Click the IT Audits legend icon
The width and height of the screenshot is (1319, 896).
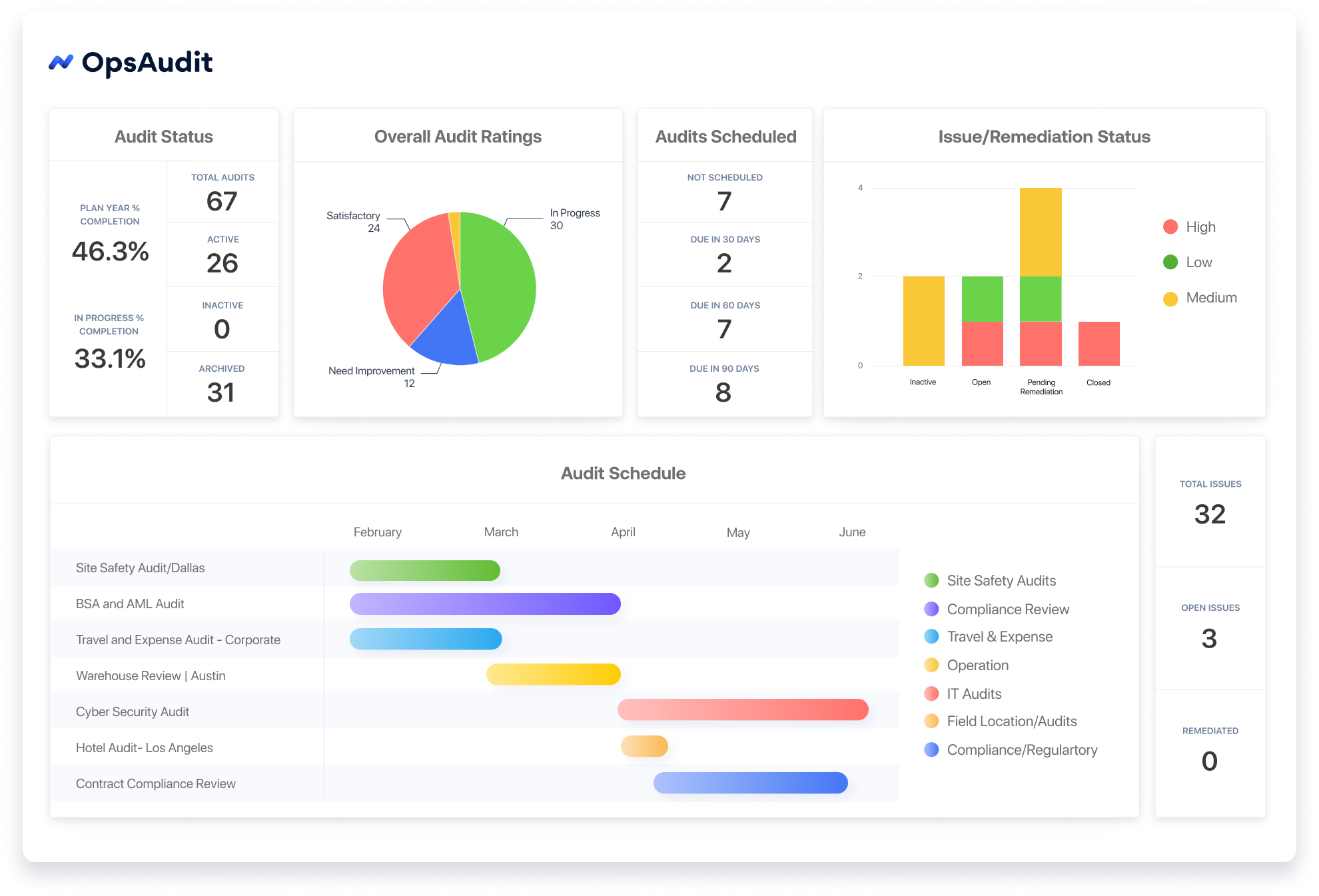(x=932, y=693)
